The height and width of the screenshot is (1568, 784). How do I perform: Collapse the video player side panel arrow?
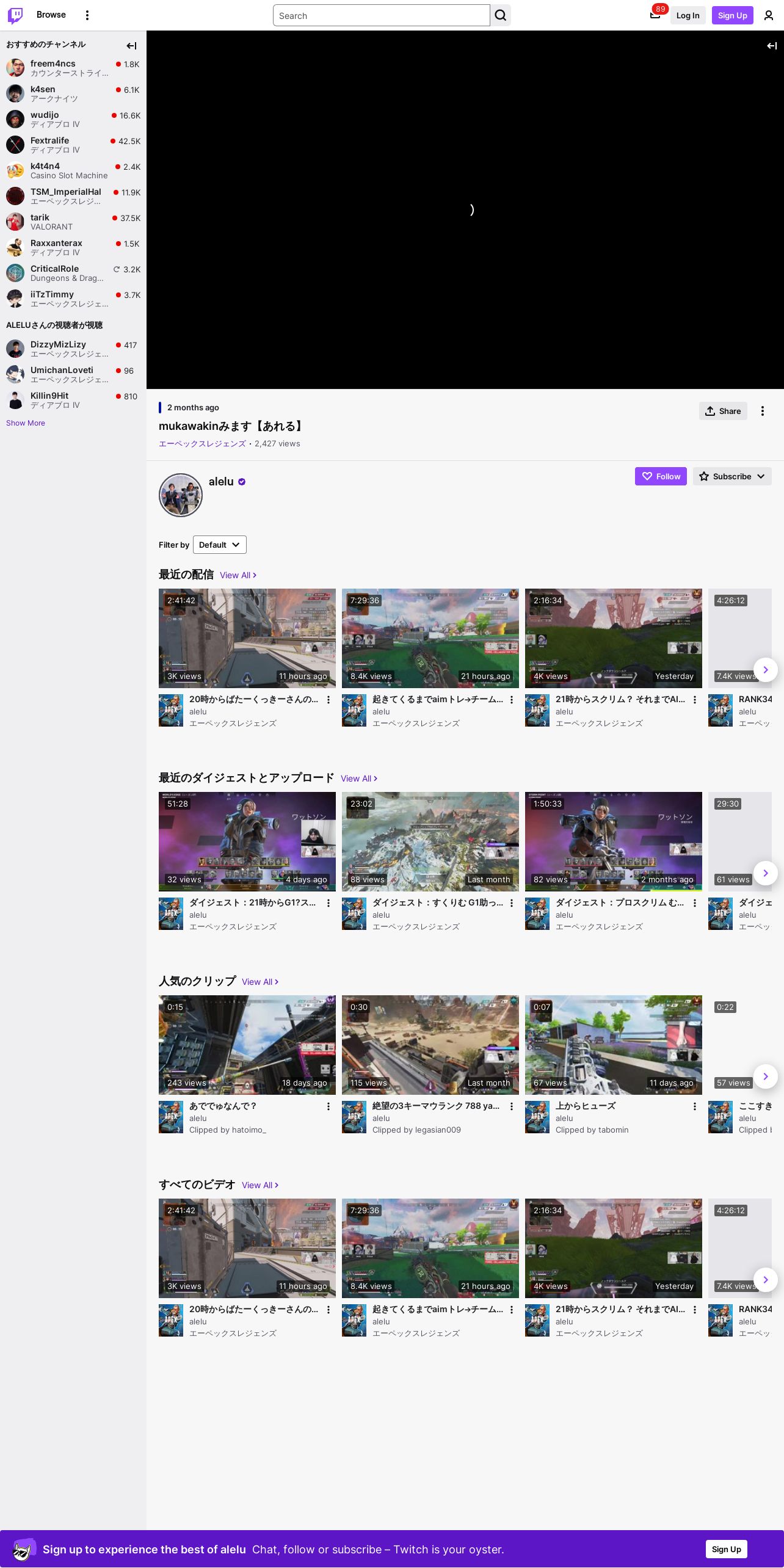click(x=772, y=45)
